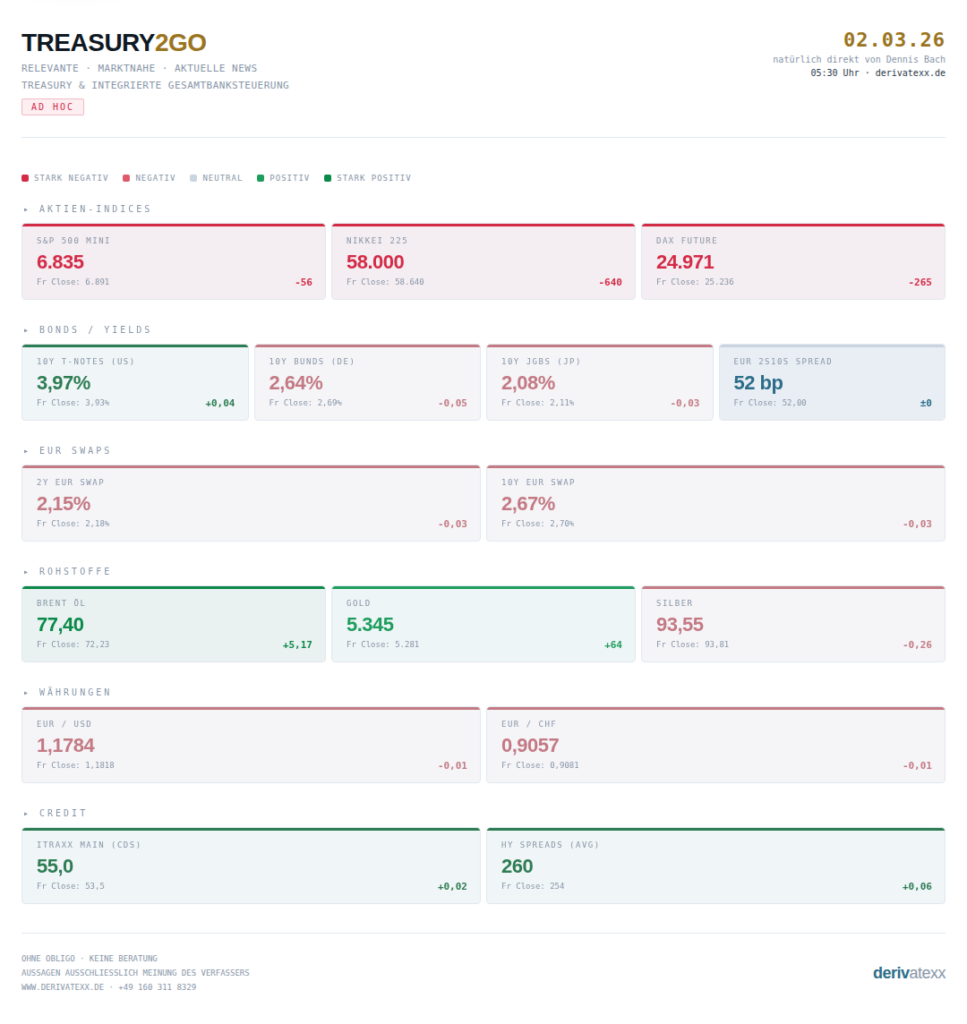The height and width of the screenshot is (1024, 967).
Task: Select the Neutral grey legend swatch
Action: point(193,178)
